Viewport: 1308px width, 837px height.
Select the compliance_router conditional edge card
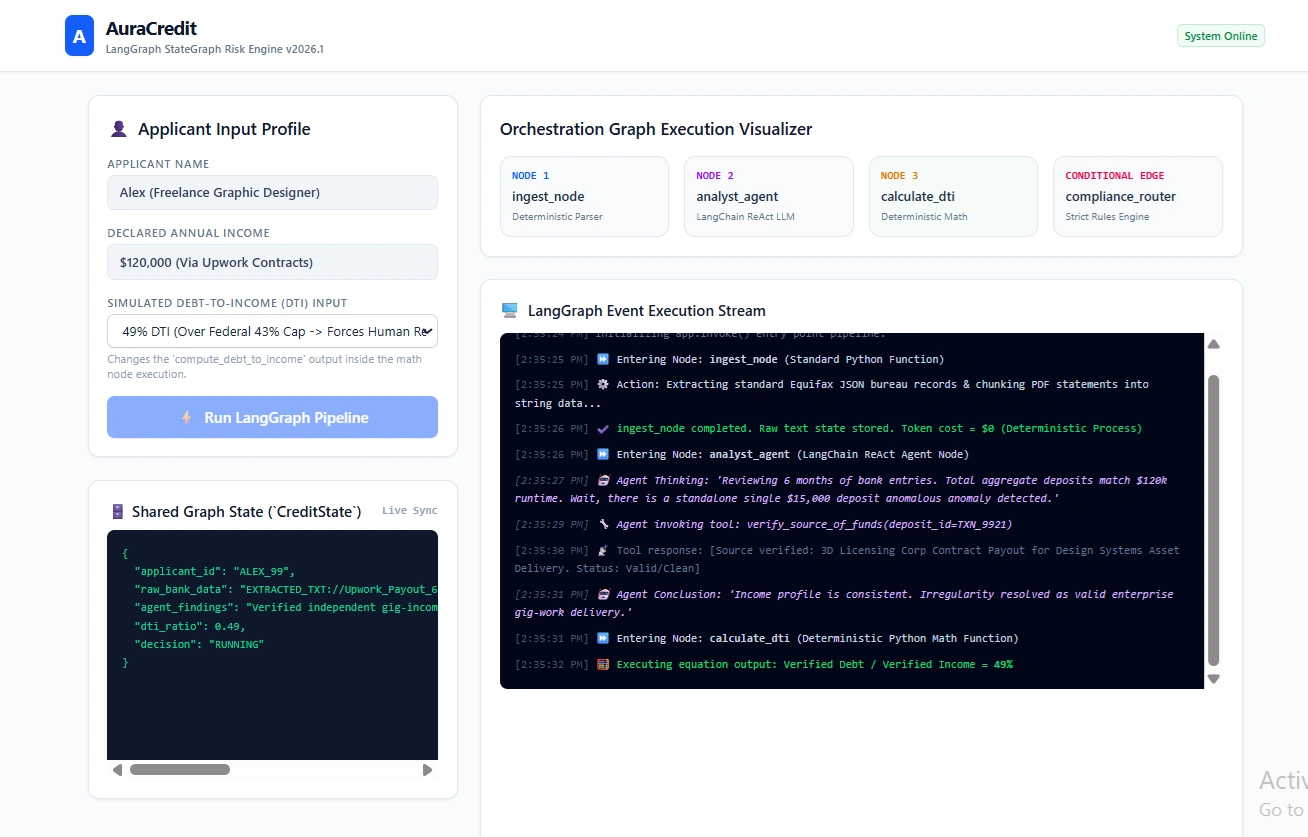1138,196
